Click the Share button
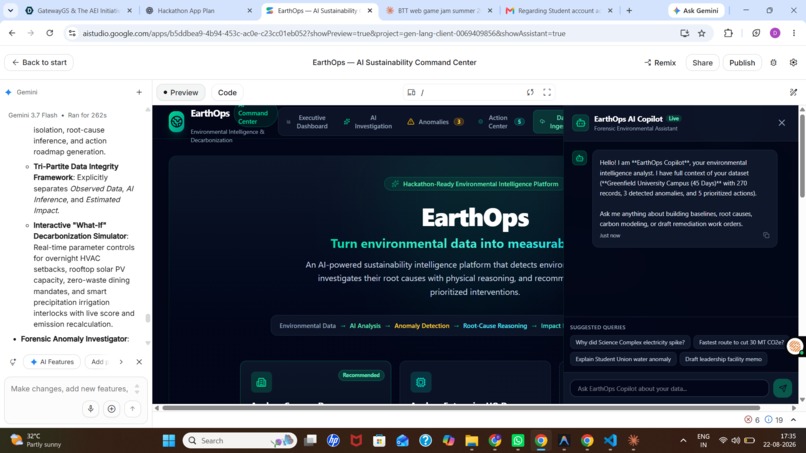This screenshot has height=453, width=806. tap(702, 63)
